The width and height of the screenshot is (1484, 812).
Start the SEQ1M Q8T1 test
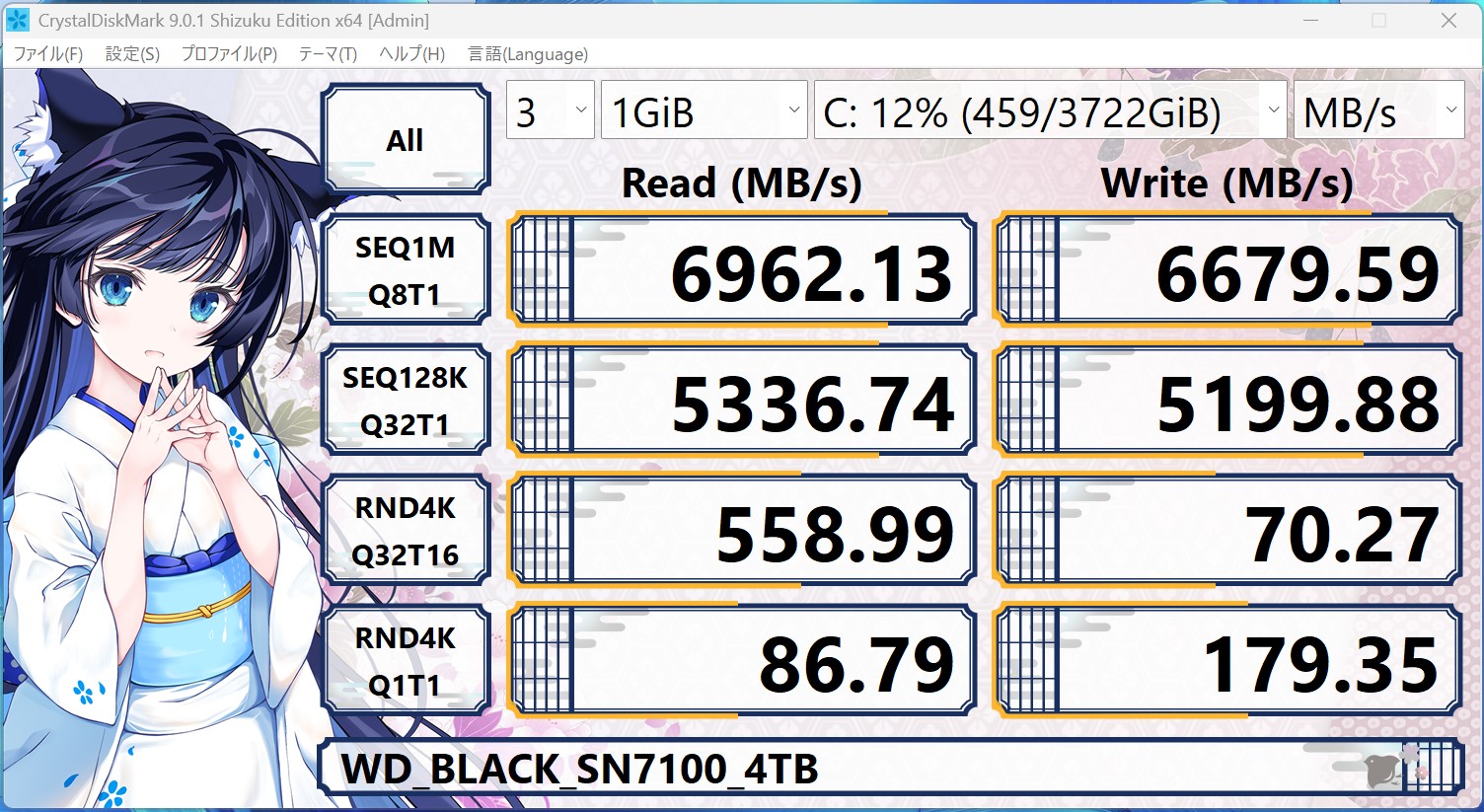(x=406, y=269)
